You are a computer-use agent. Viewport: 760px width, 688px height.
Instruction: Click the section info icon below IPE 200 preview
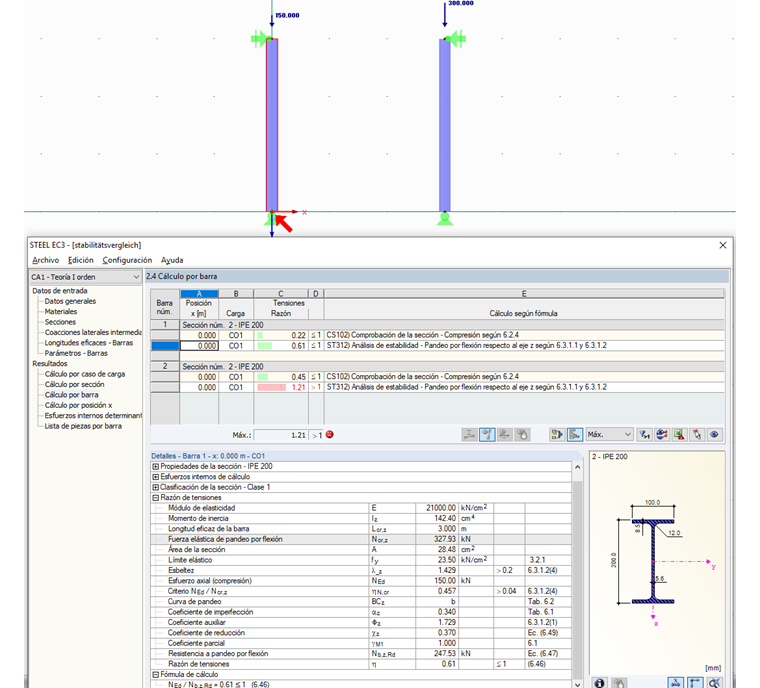click(599, 683)
